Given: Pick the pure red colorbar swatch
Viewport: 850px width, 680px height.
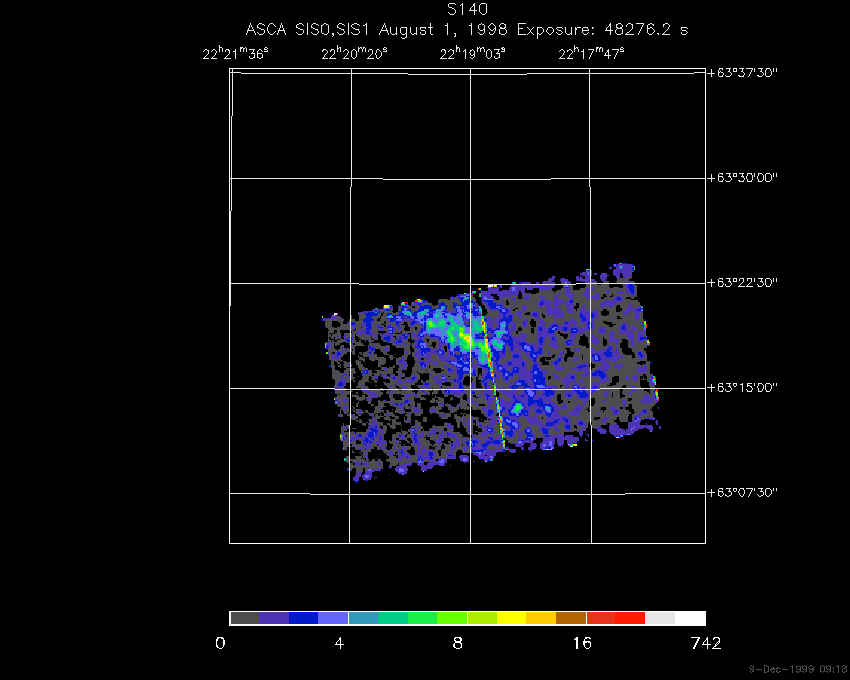Looking at the screenshot, I should pyautogui.click(x=630, y=618).
